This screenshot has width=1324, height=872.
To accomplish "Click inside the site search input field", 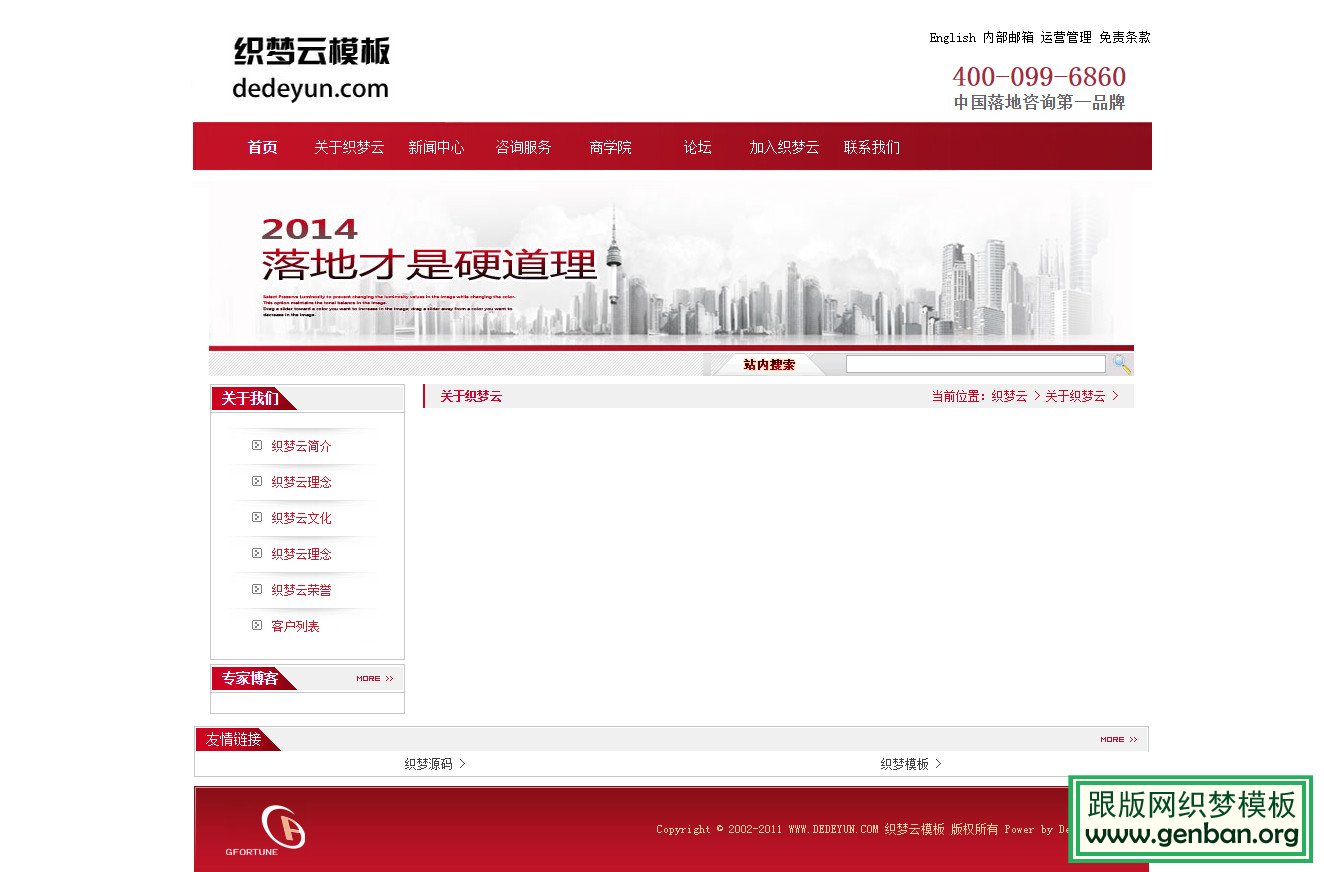I will (975, 363).
